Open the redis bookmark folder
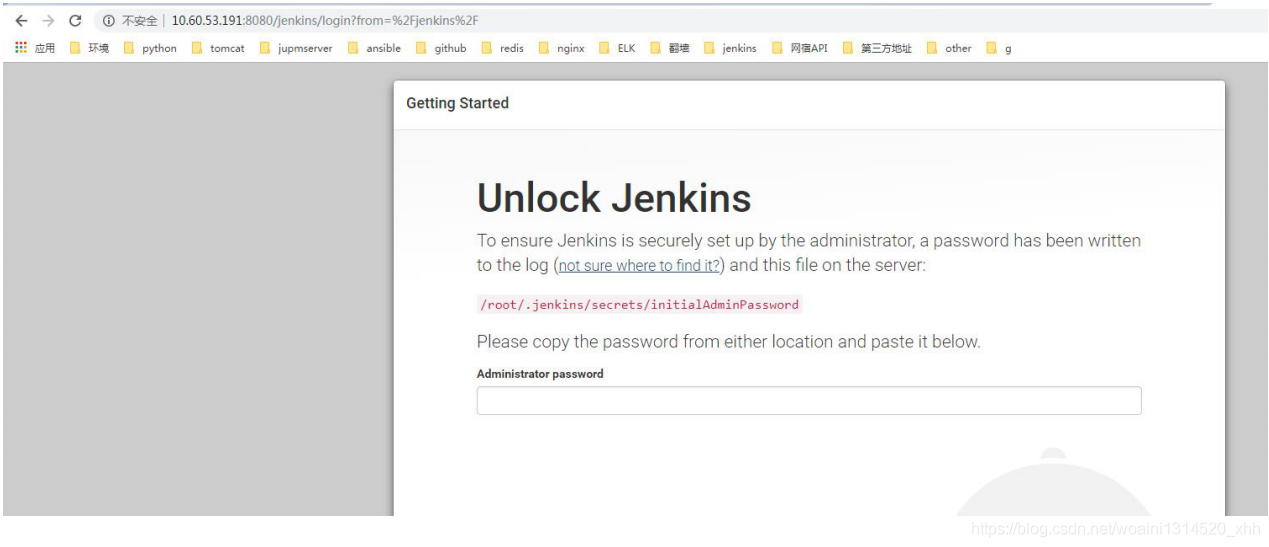Image resolution: width=1269 pixels, height=547 pixels. click(503, 48)
